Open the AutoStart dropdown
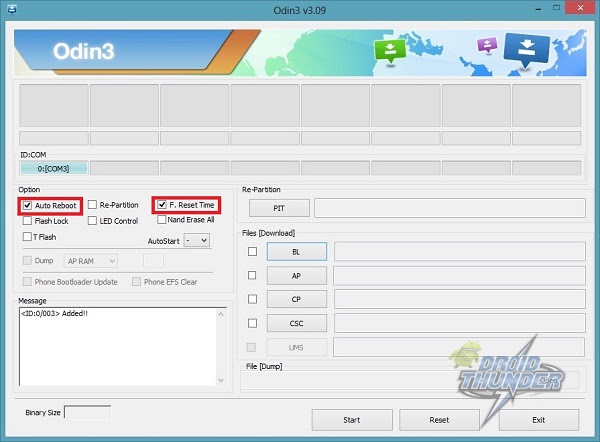600x442 pixels. coord(197,241)
